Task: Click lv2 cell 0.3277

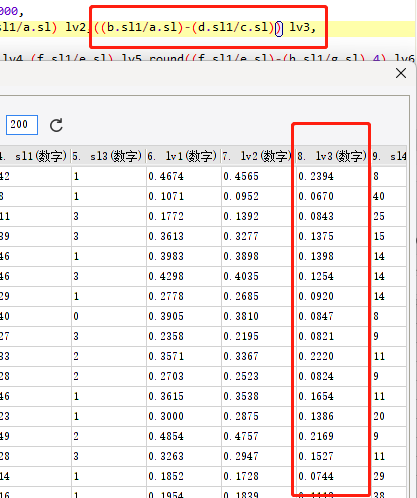Action: click(x=258, y=236)
